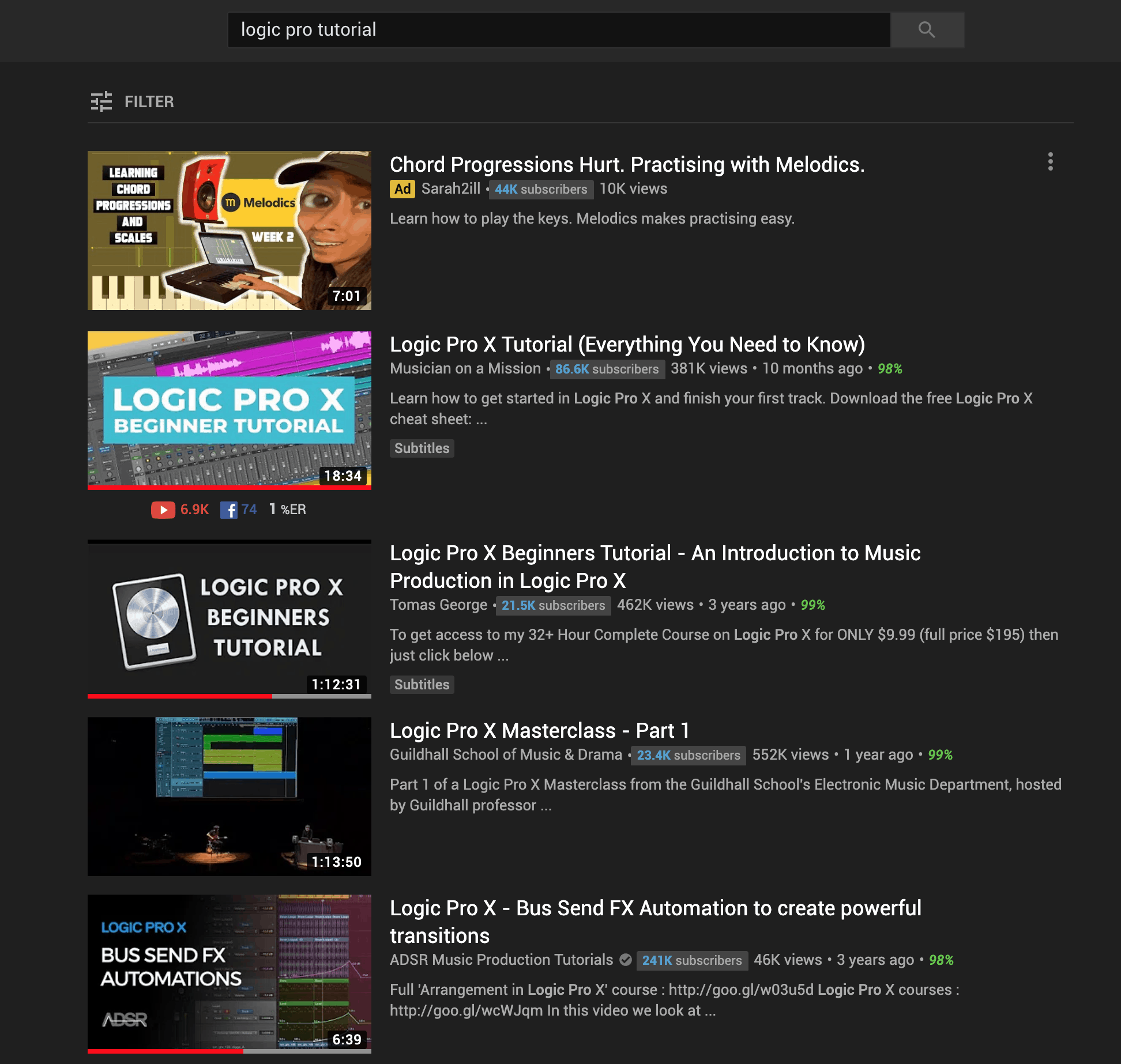Image resolution: width=1121 pixels, height=1064 pixels.
Task: Open the Bus Send FX Automations thumbnail
Action: (x=230, y=974)
